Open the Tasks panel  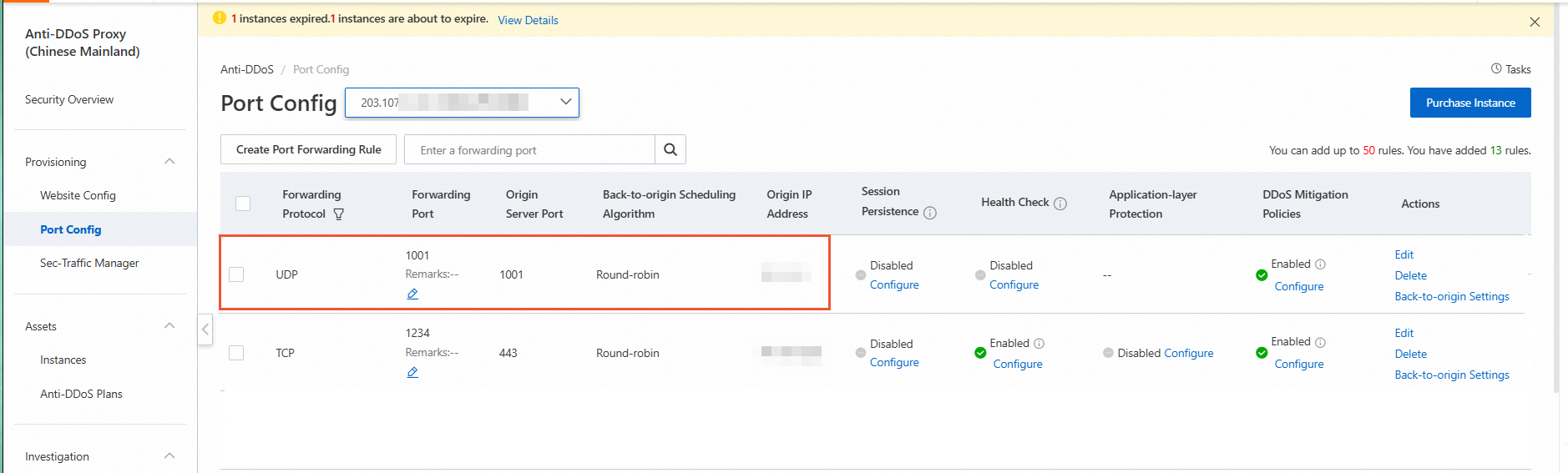point(1511,69)
